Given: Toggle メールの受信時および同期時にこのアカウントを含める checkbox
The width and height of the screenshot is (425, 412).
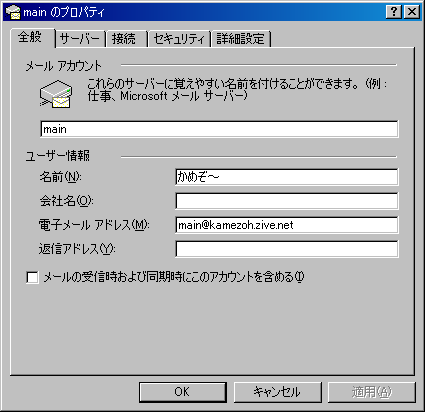Looking at the screenshot, I should coord(32,277).
